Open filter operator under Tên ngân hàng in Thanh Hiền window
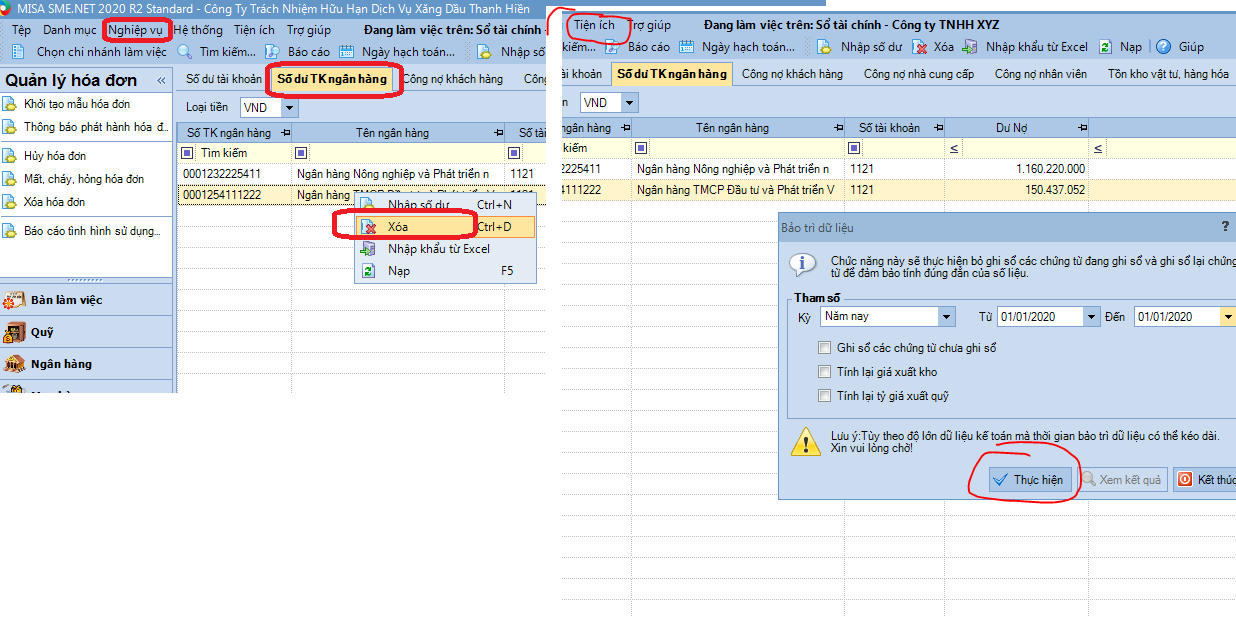Screen dimensions: 1236x617 click(x=302, y=153)
